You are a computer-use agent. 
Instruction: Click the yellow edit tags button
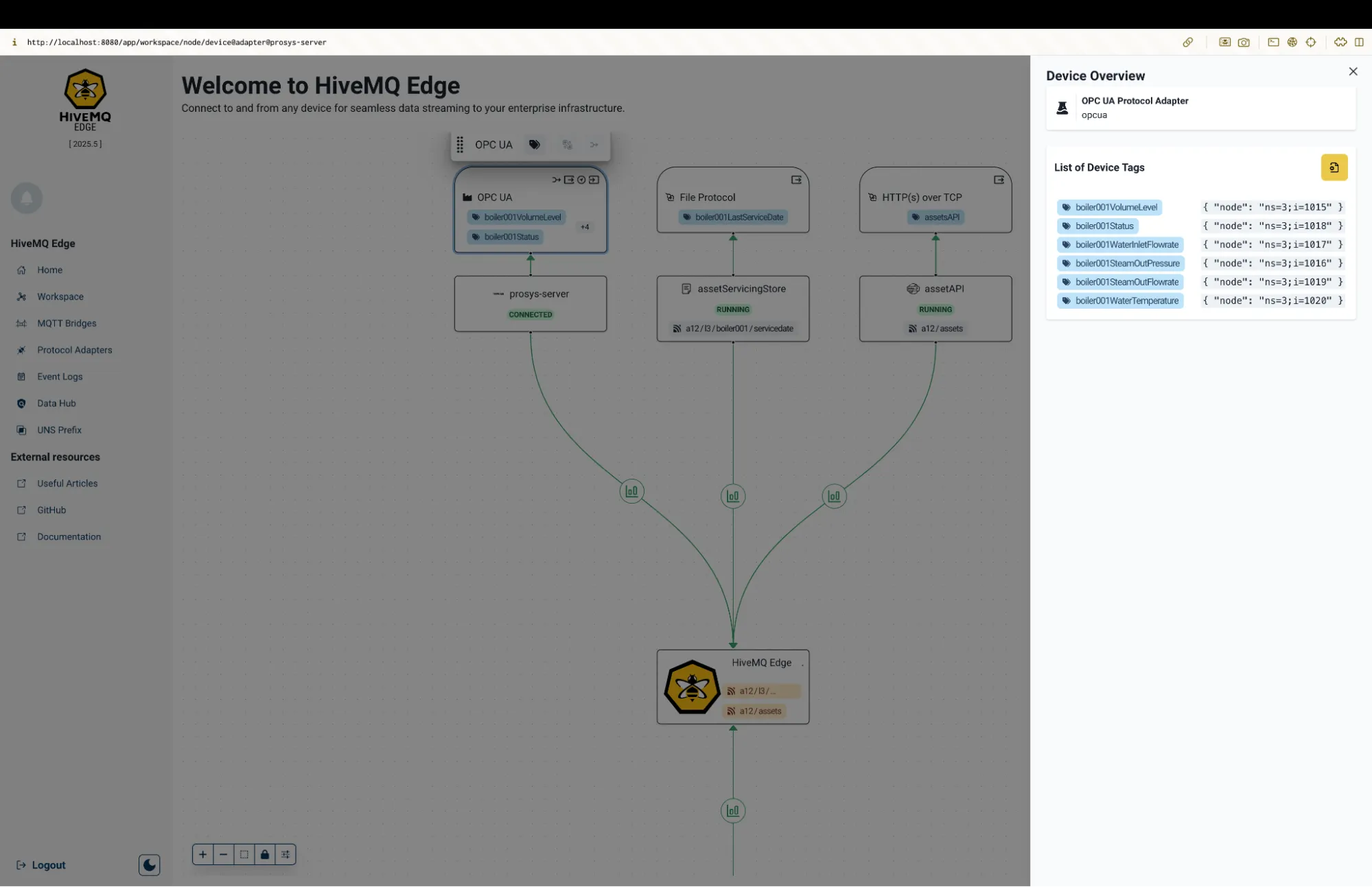coord(1334,167)
